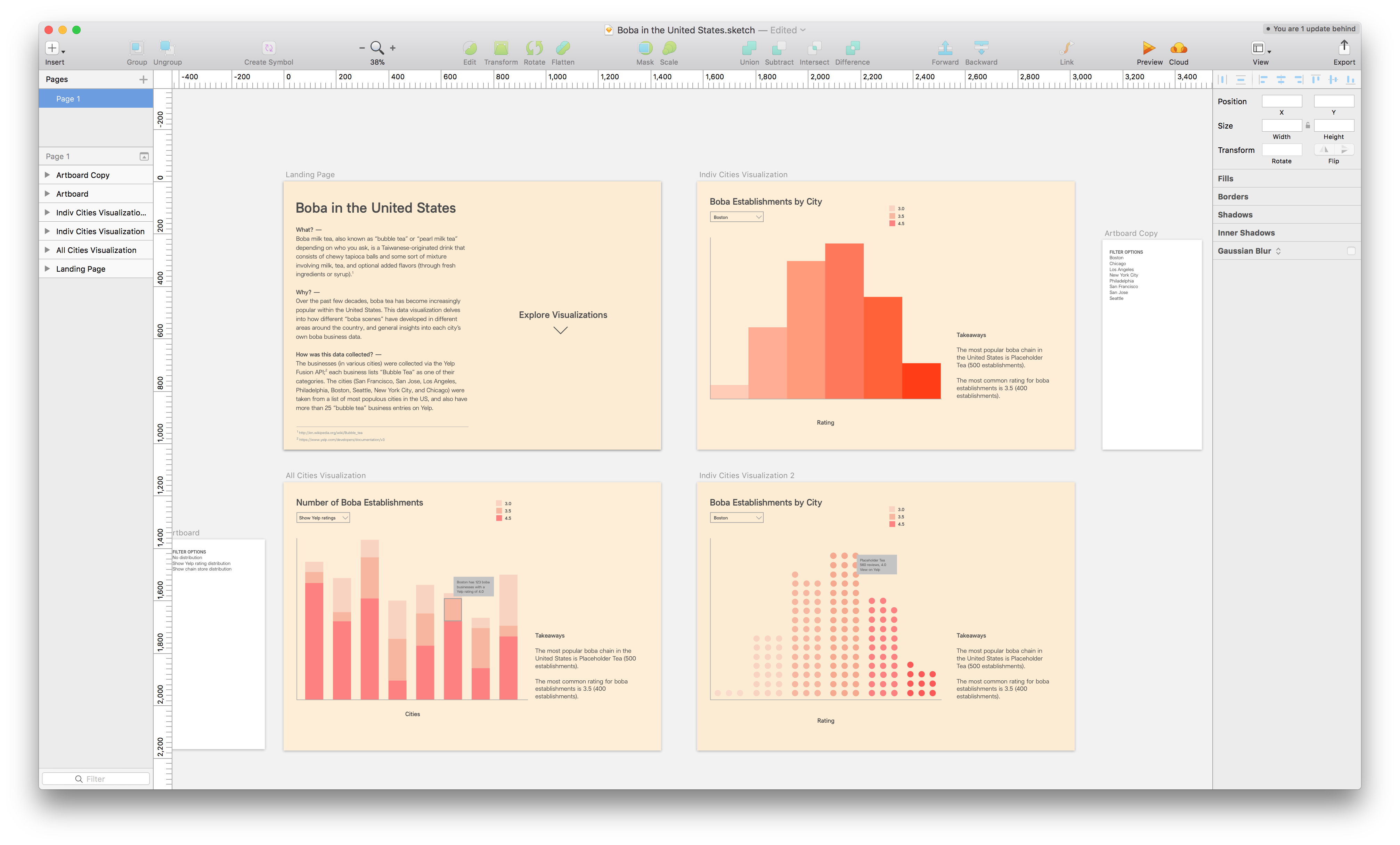Image resolution: width=1400 pixels, height=845 pixels.
Task: Click the Width size field
Action: [1281, 125]
